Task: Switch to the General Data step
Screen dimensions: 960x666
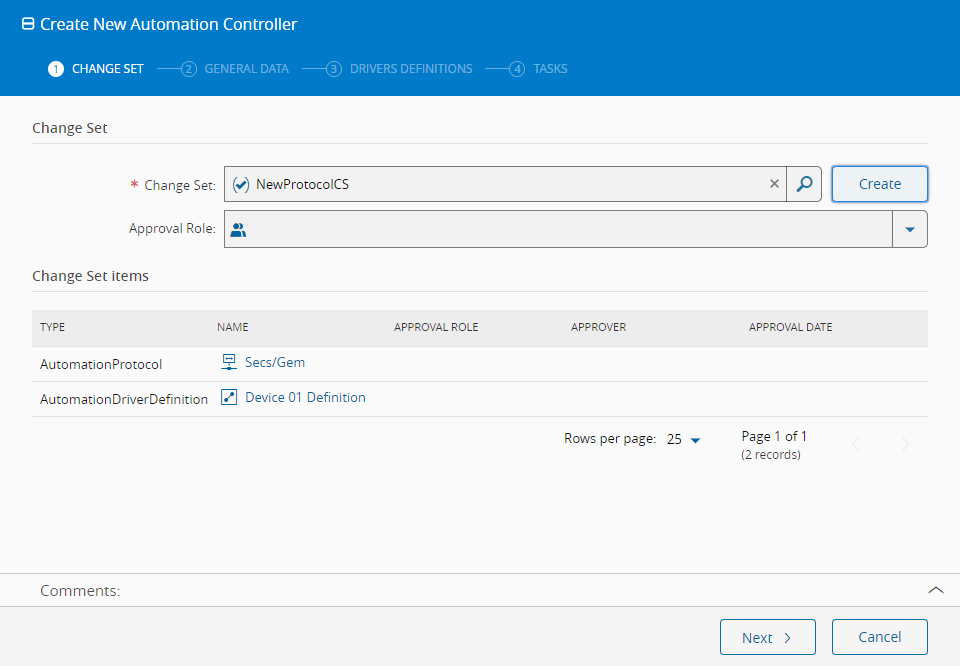Action: [x=236, y=69]
